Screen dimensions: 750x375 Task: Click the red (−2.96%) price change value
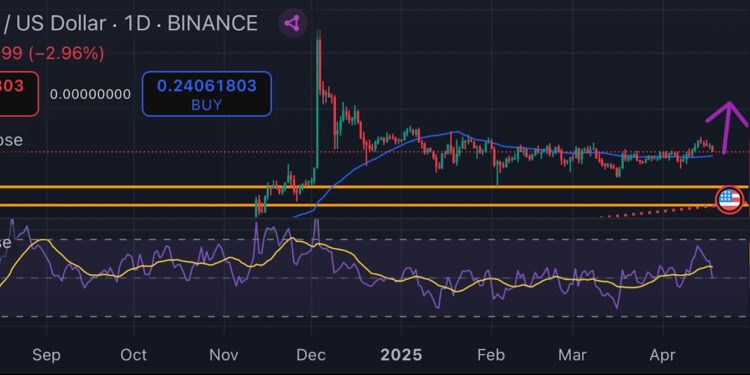(x=66, y=53)
